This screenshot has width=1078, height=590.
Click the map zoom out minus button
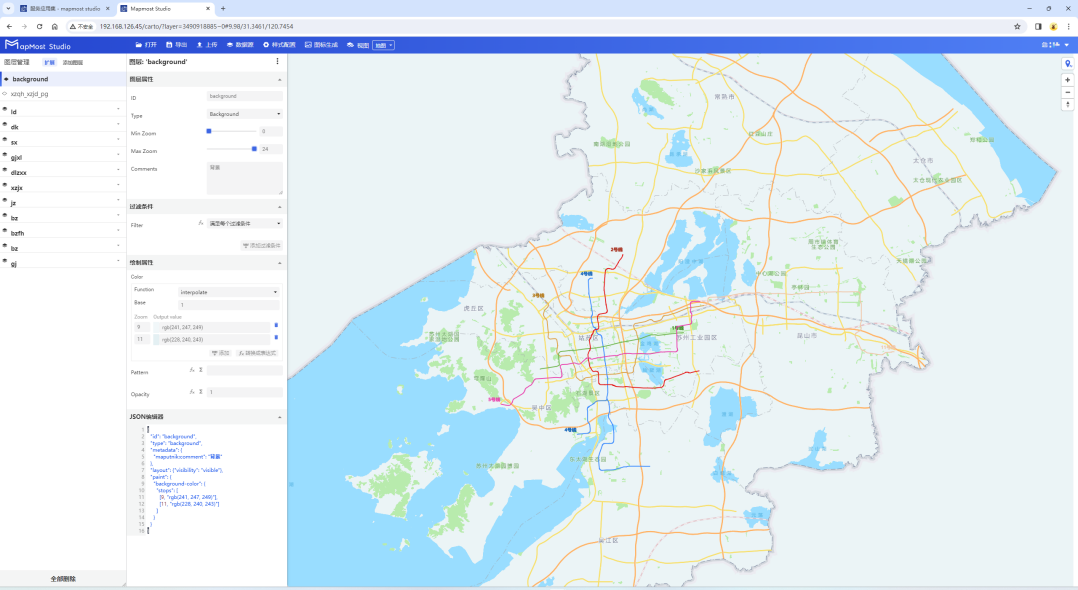coord(1067,92)
